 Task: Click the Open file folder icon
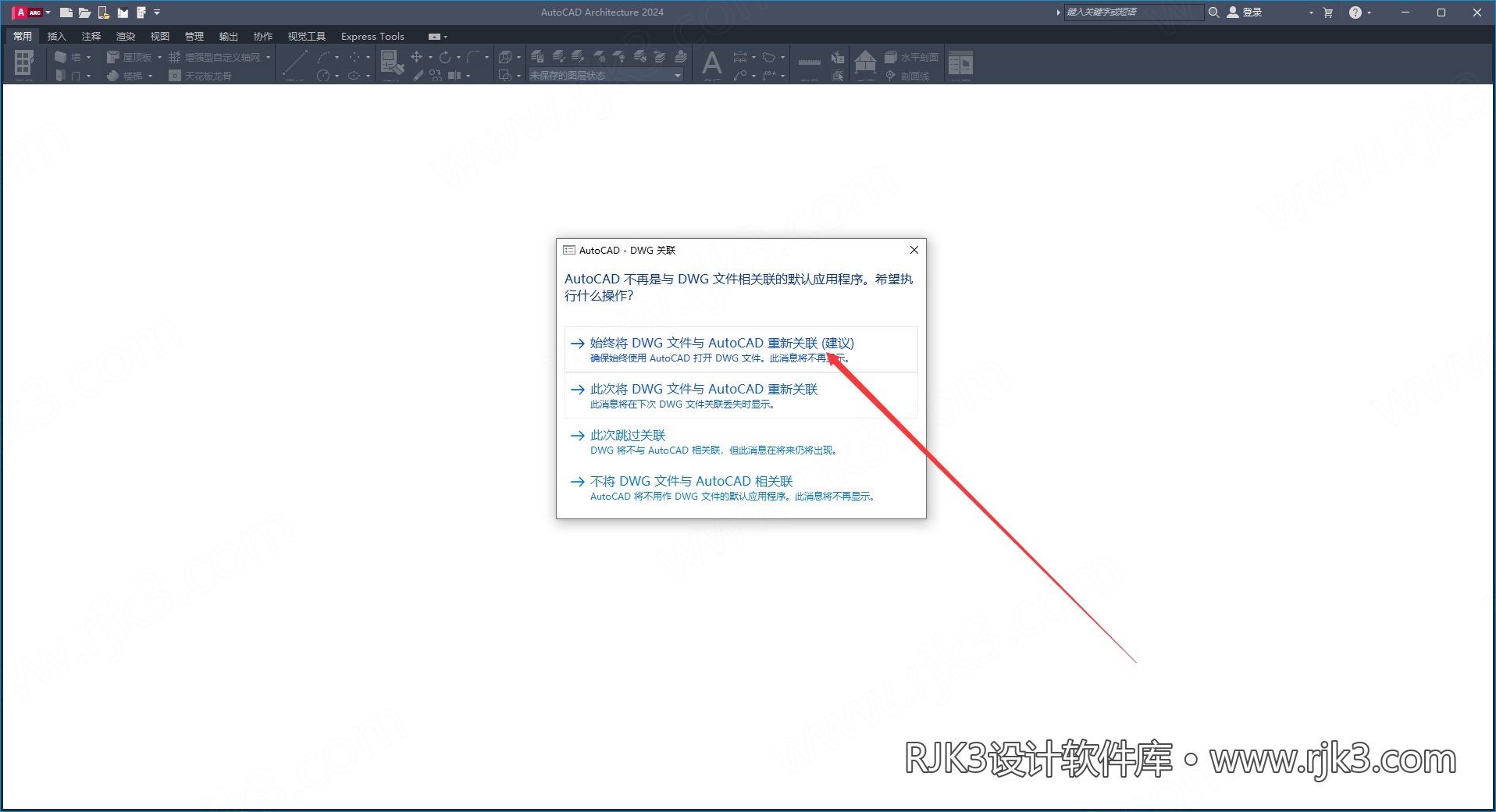tap(84, 12)
